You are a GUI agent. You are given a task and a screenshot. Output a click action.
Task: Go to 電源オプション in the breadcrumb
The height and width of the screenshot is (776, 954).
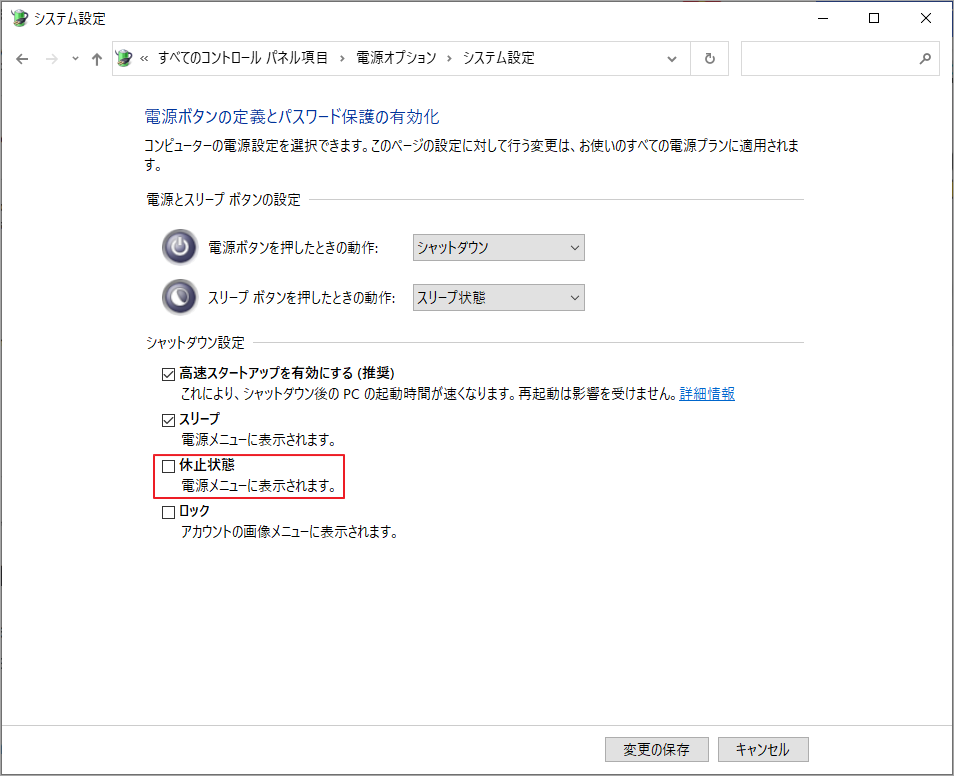395,58
